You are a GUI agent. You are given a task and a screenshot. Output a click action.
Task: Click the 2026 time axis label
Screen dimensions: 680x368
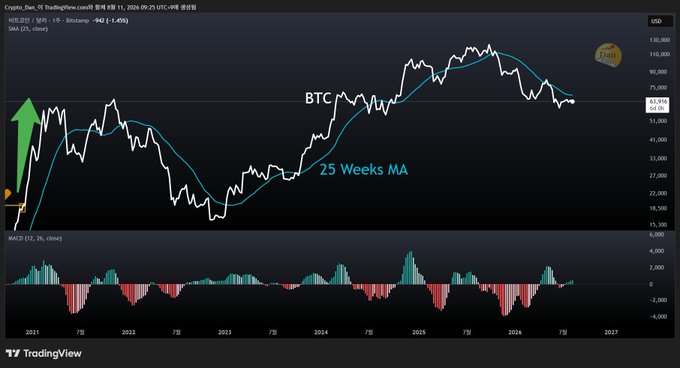515,332
